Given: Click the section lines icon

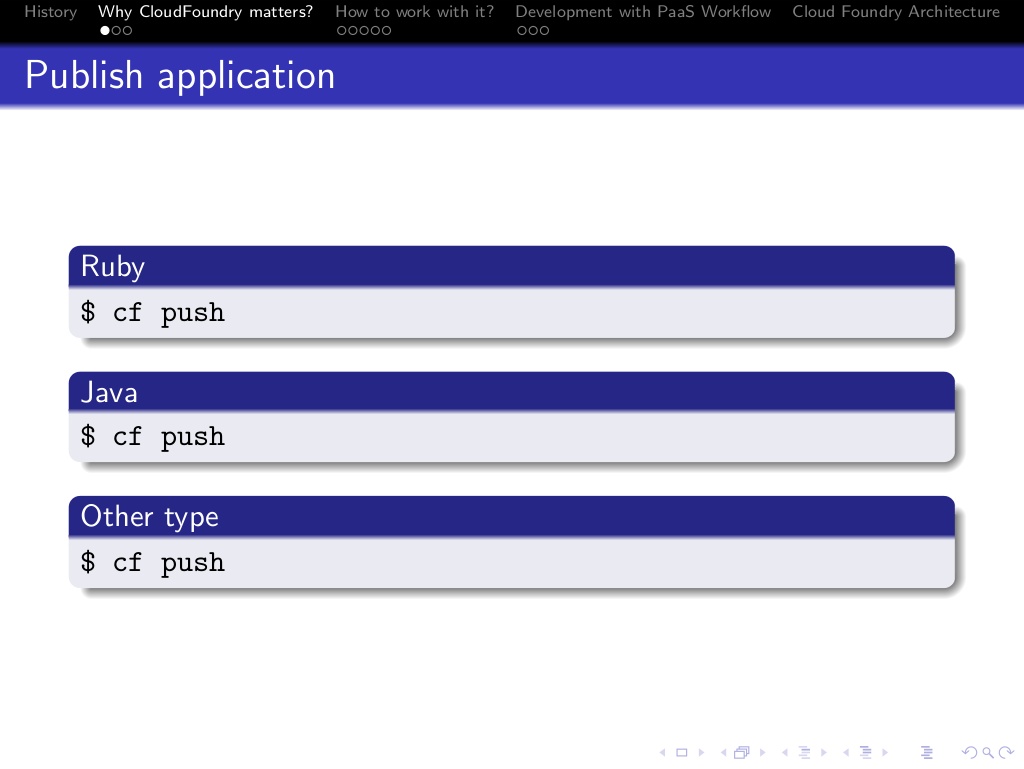Looking at the screenshot, I should click(x=866, y=753).
